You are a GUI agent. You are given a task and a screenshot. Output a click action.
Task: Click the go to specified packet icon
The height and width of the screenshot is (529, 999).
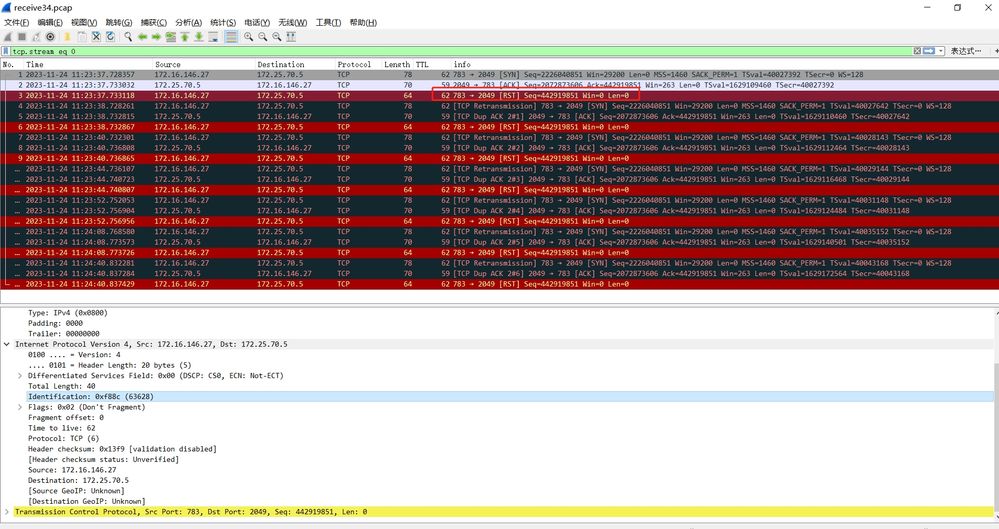click(x=171, y=37)
